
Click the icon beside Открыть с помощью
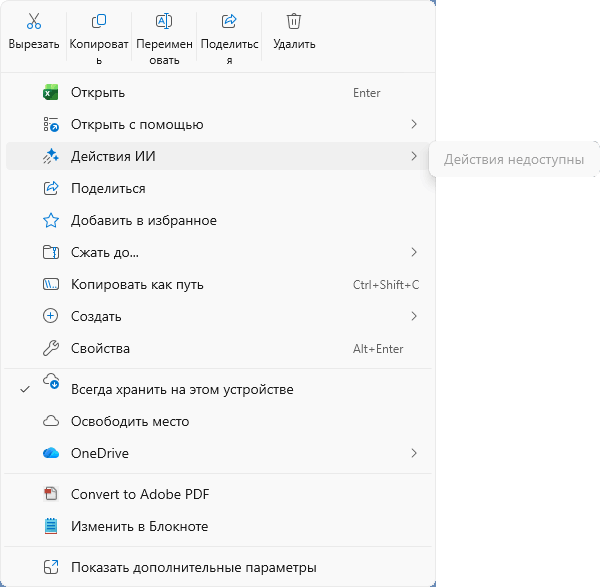coord(51,124)
